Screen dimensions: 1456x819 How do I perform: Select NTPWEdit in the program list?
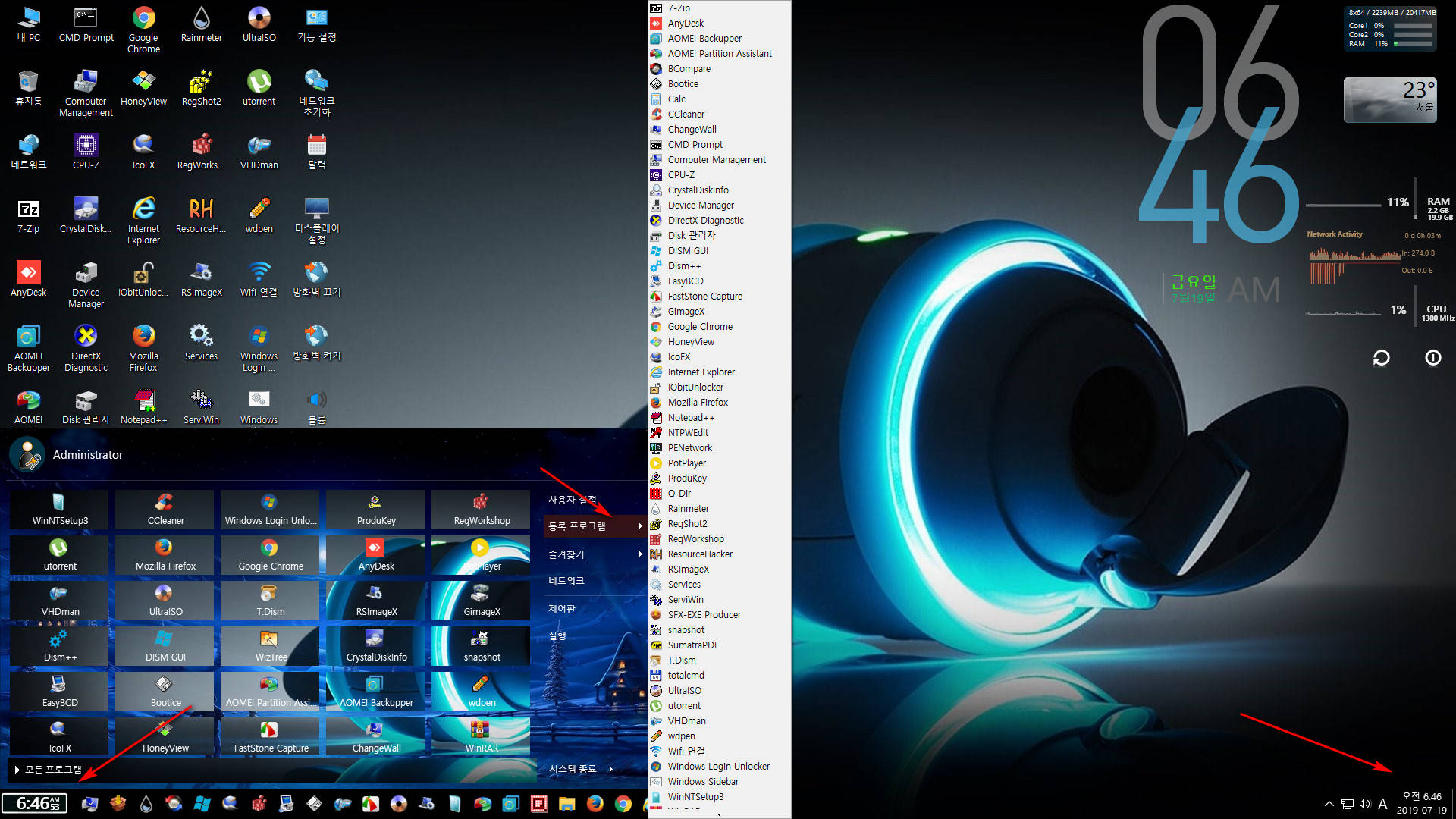tap(719, 432)
